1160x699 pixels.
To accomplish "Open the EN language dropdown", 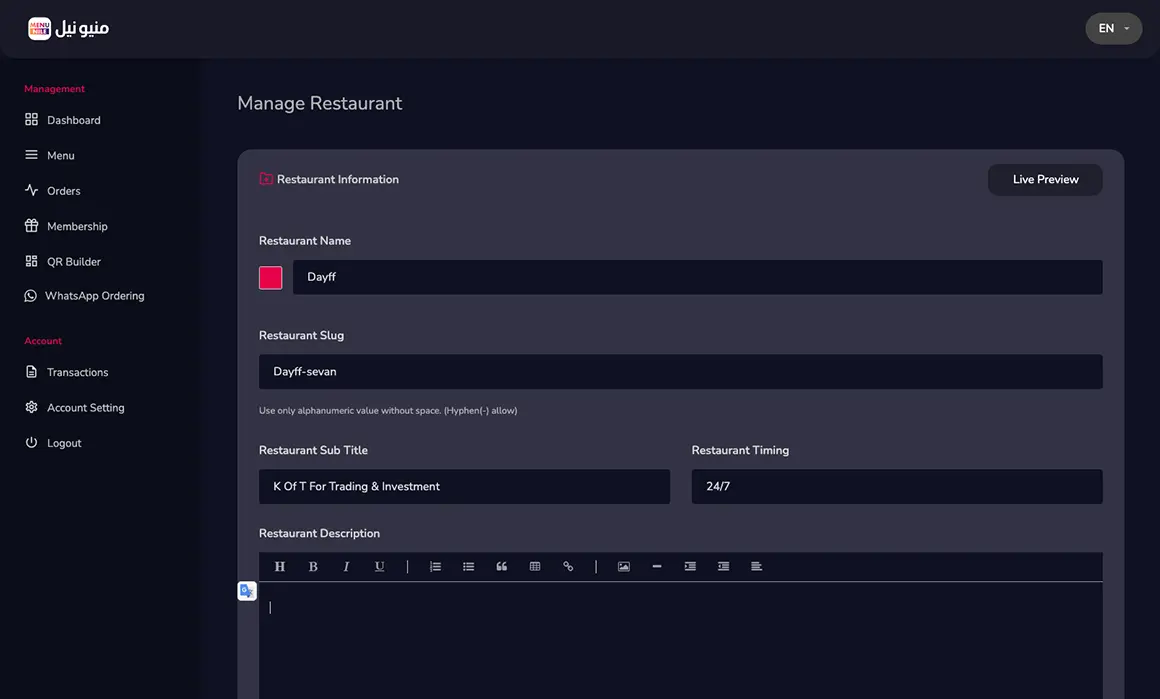I will point(1113,29).
